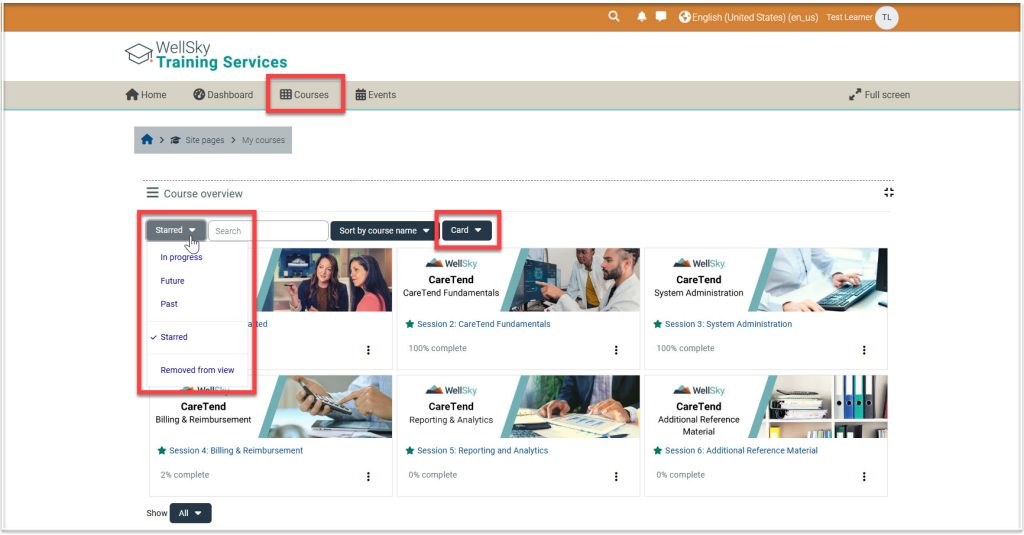Open the notifications bell icon
Viewport: 1024px width, 535px height.
[641, 17]
